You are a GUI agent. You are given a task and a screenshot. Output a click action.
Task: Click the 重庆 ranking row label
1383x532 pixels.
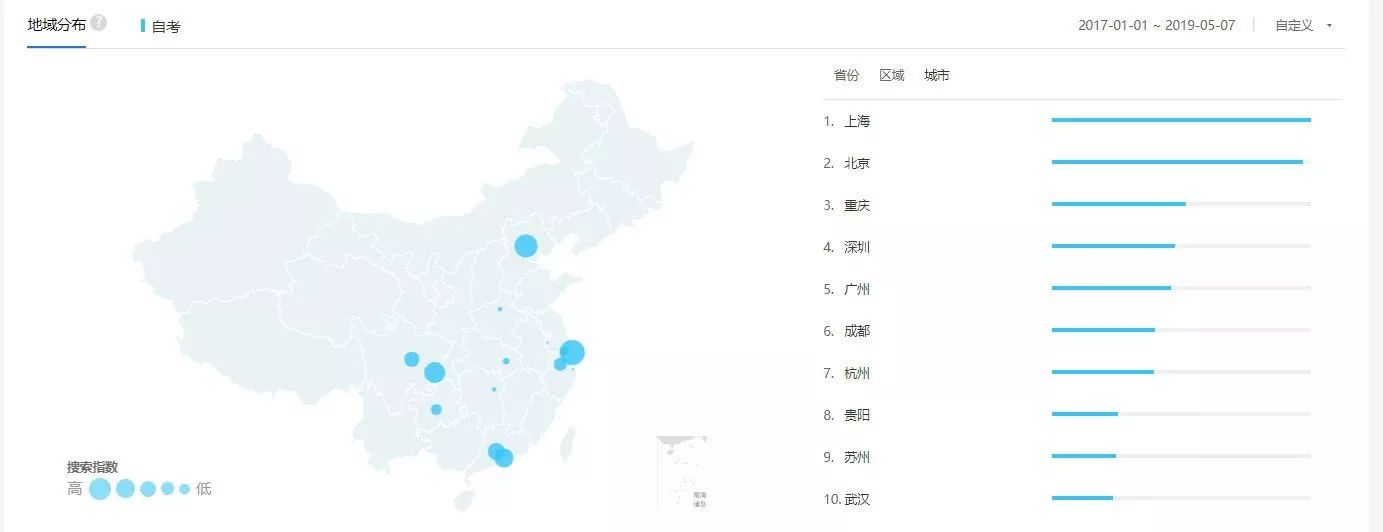(857, 205)
